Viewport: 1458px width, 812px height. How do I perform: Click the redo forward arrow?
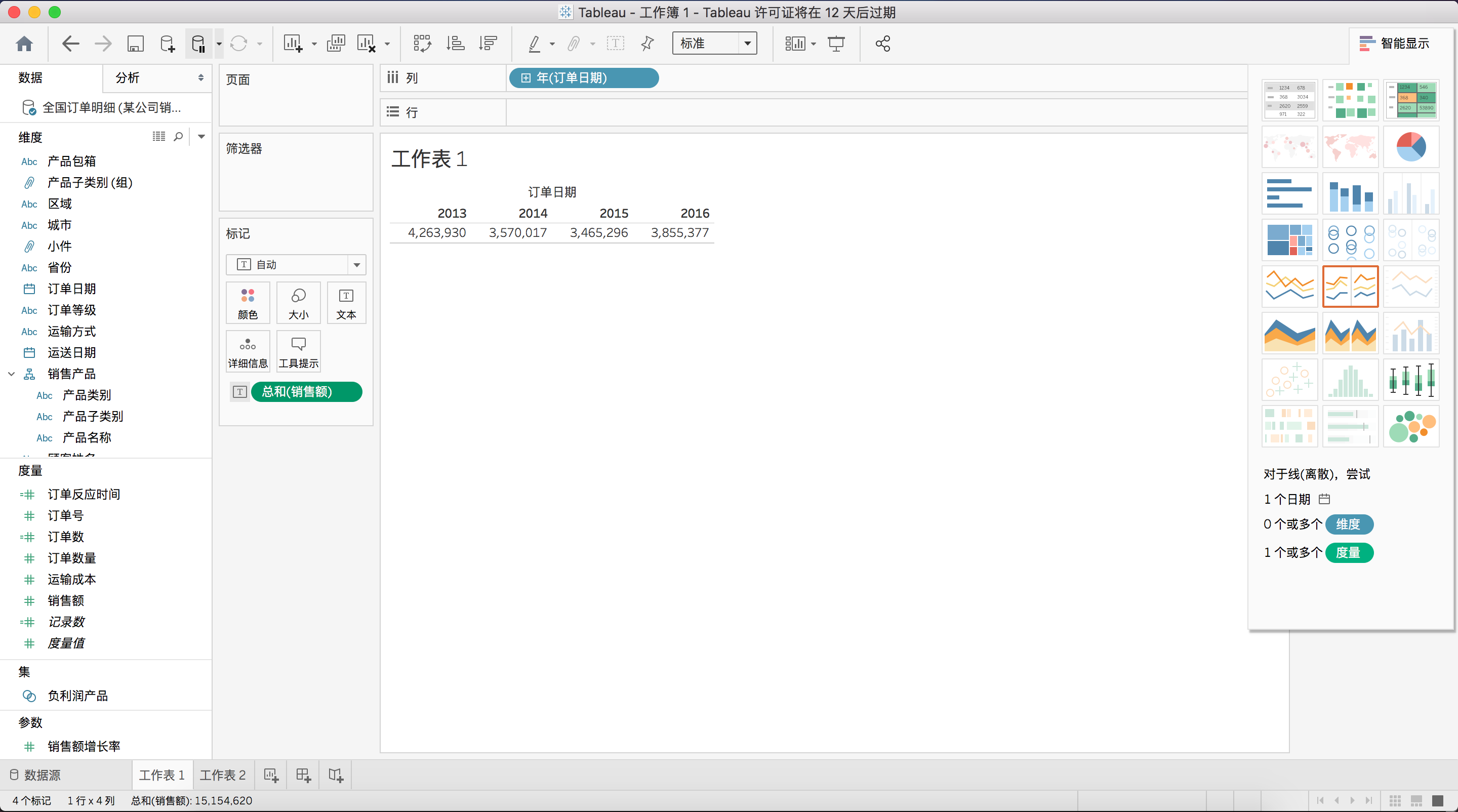[x=103, y=44]
